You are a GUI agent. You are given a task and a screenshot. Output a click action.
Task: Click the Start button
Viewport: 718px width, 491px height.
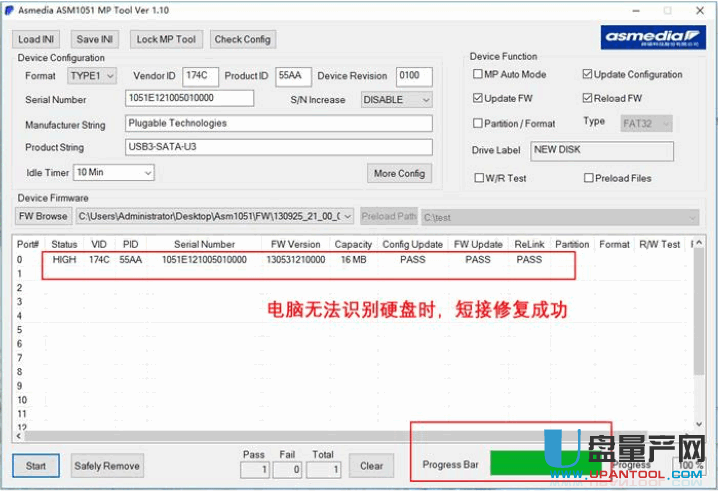click(x=35, y=465)
